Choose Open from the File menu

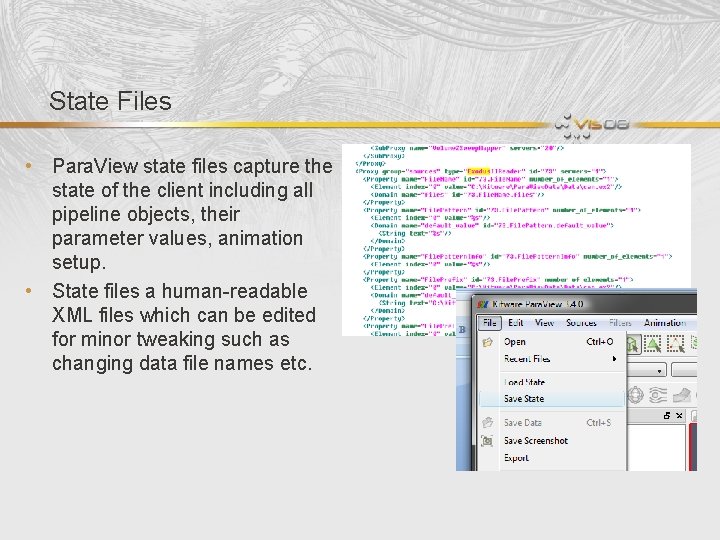pyautogui.click(x=552, y=342)
